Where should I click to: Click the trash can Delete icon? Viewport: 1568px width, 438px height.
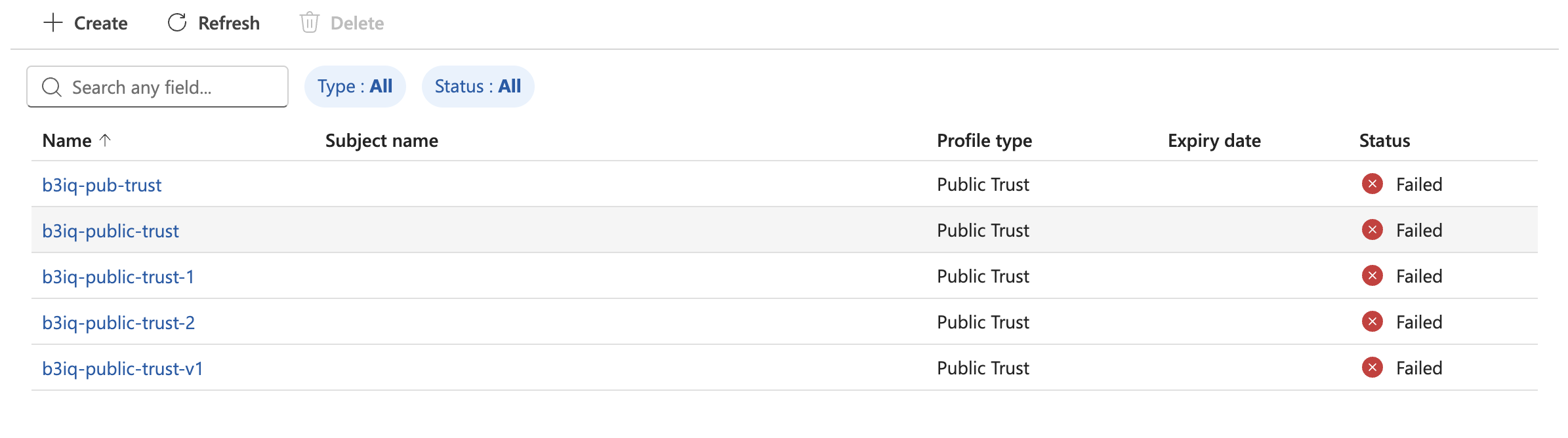[x=310, y=23]
